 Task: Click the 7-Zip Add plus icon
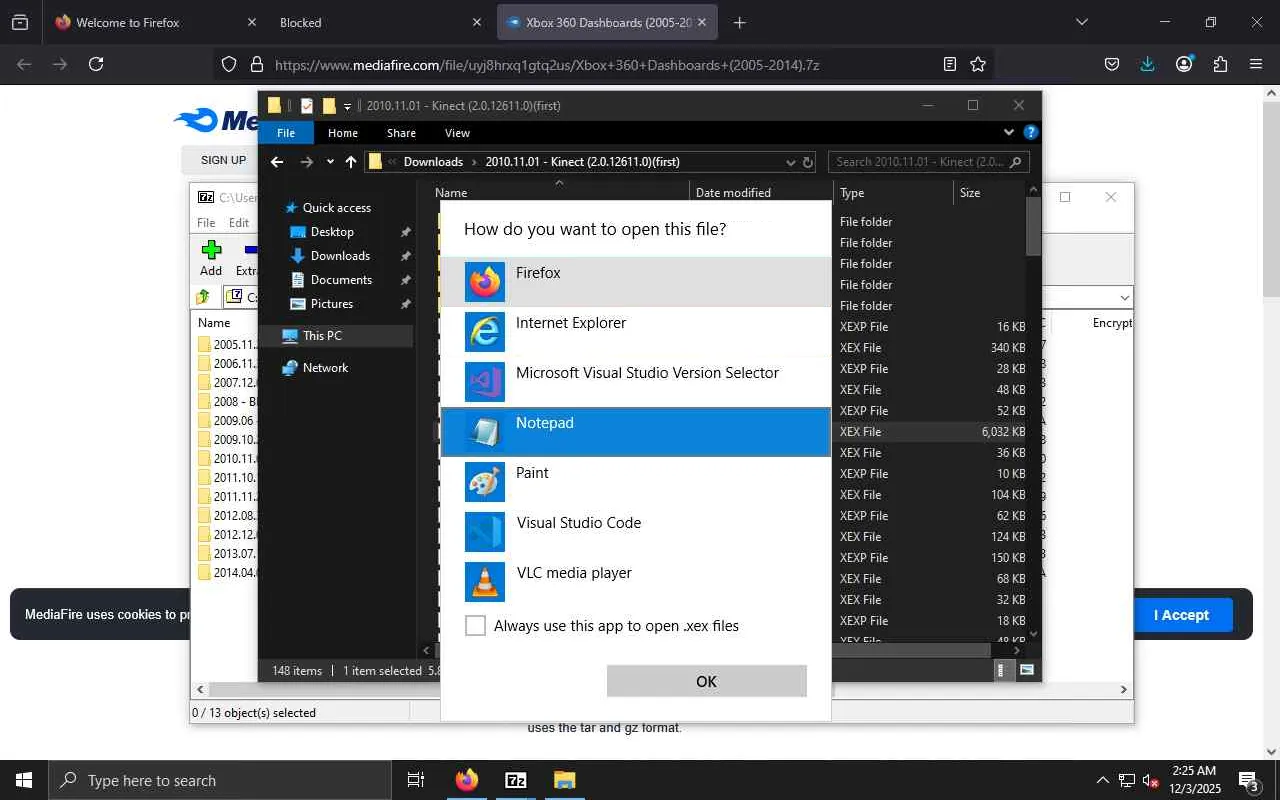(210, 250)
